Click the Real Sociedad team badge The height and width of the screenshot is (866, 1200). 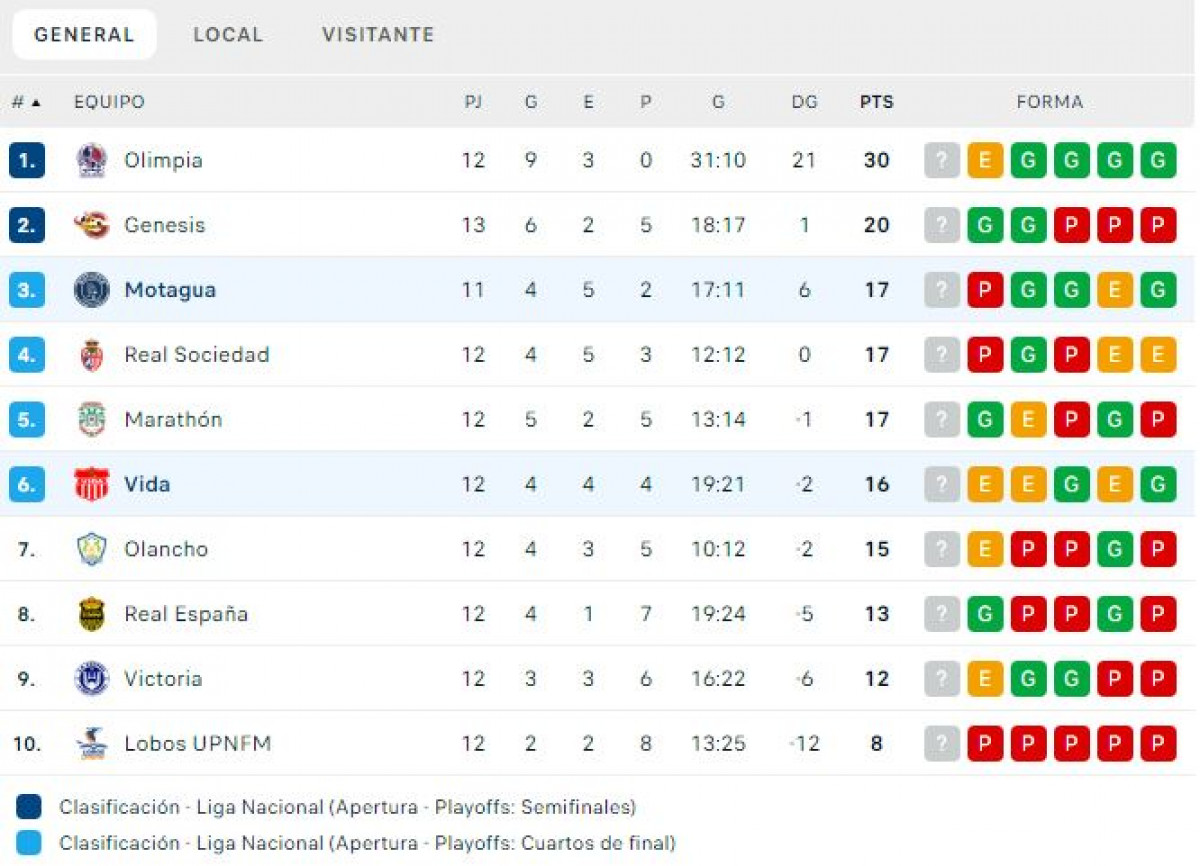92,355
